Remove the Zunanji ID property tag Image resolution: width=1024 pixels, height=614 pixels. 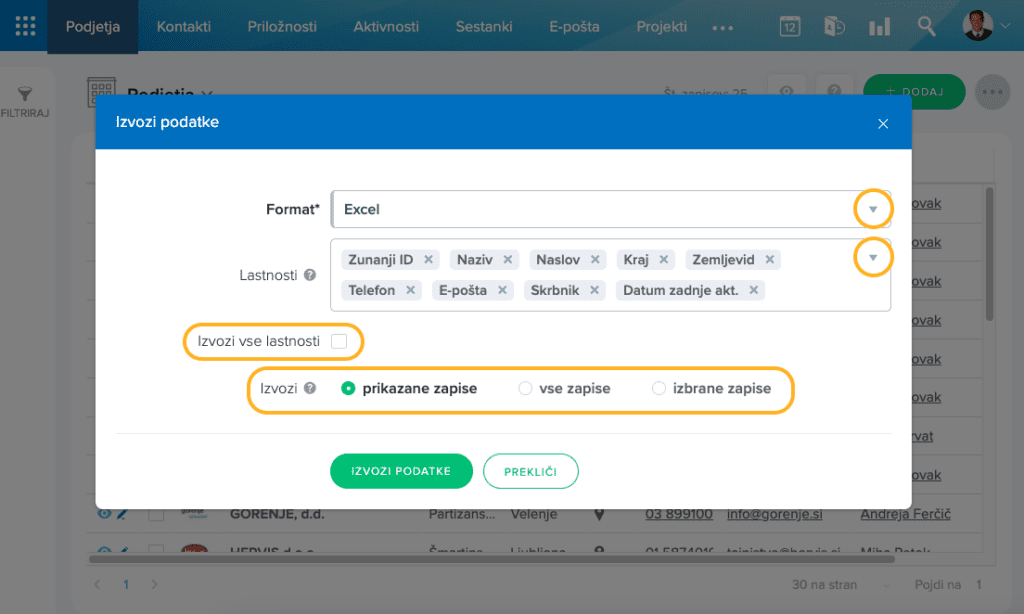429,260
